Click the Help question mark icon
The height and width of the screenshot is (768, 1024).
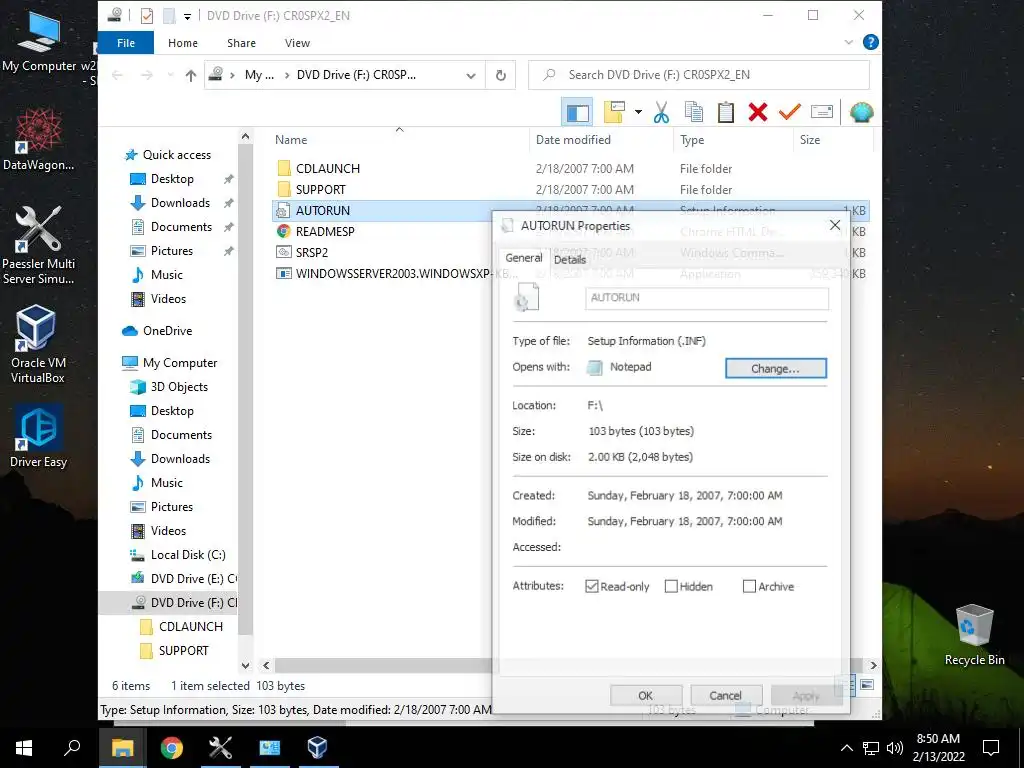coord(870,42)
